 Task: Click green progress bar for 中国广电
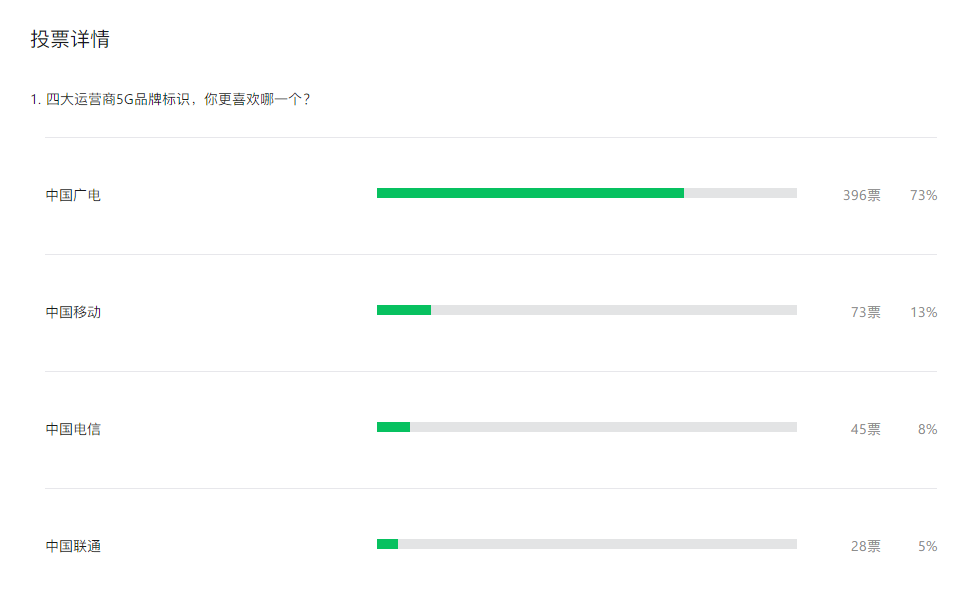530,193
